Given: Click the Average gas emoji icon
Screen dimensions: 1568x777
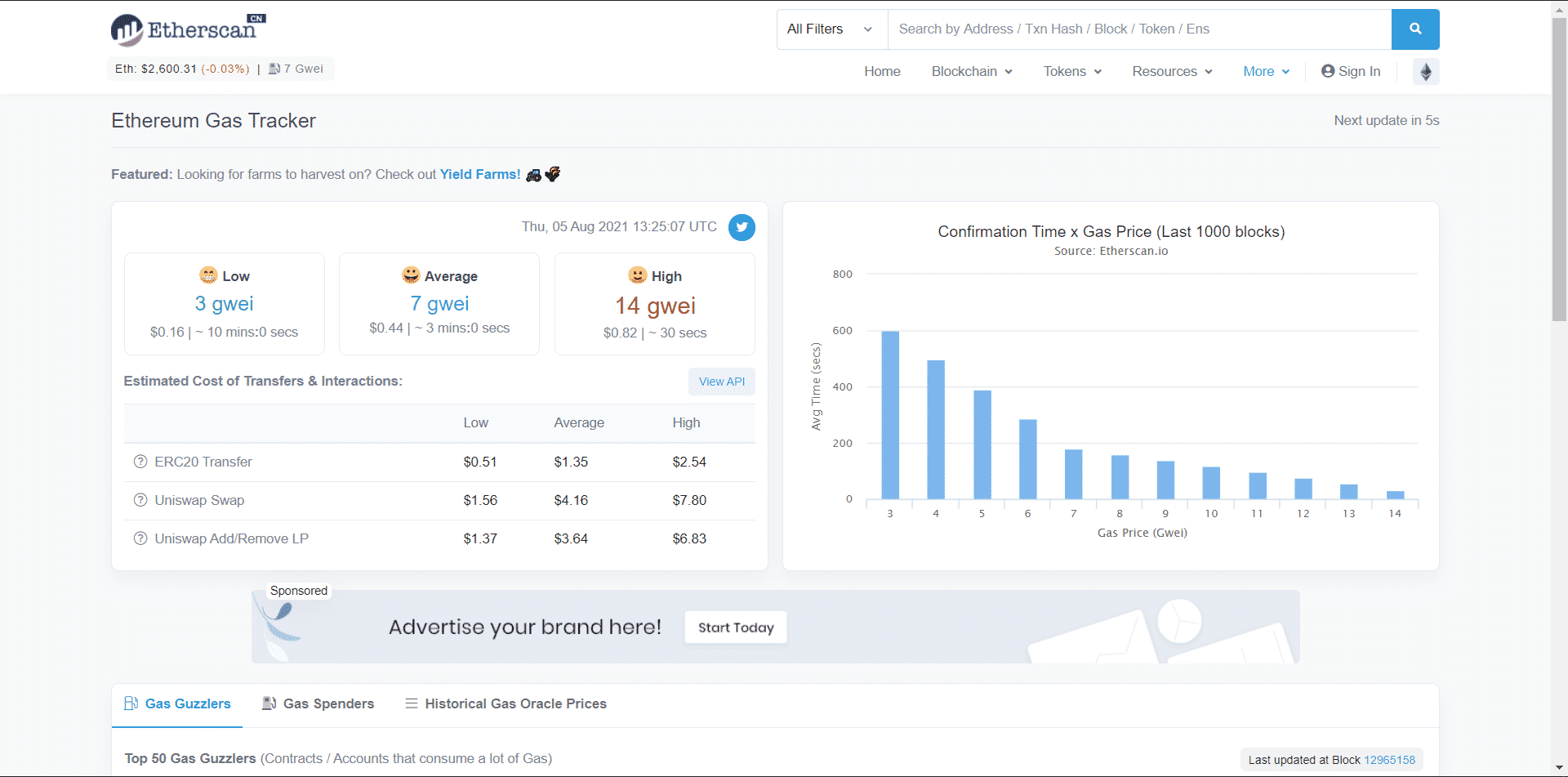Looking at the screenshot, I should coord(411,275).
